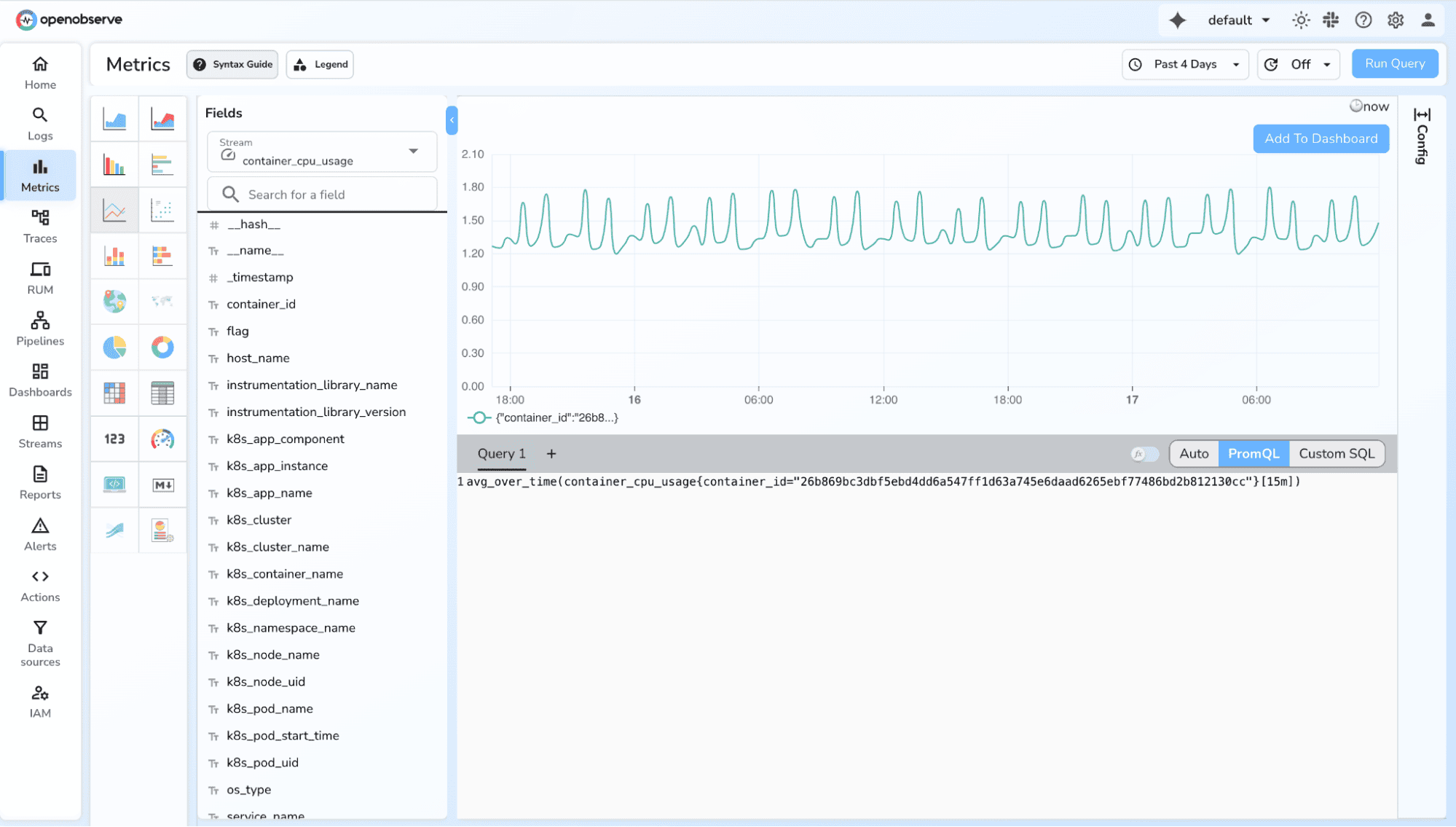1456x827 pixels.
Task: Select the scatter chart type icon
Action: [162, 211]
